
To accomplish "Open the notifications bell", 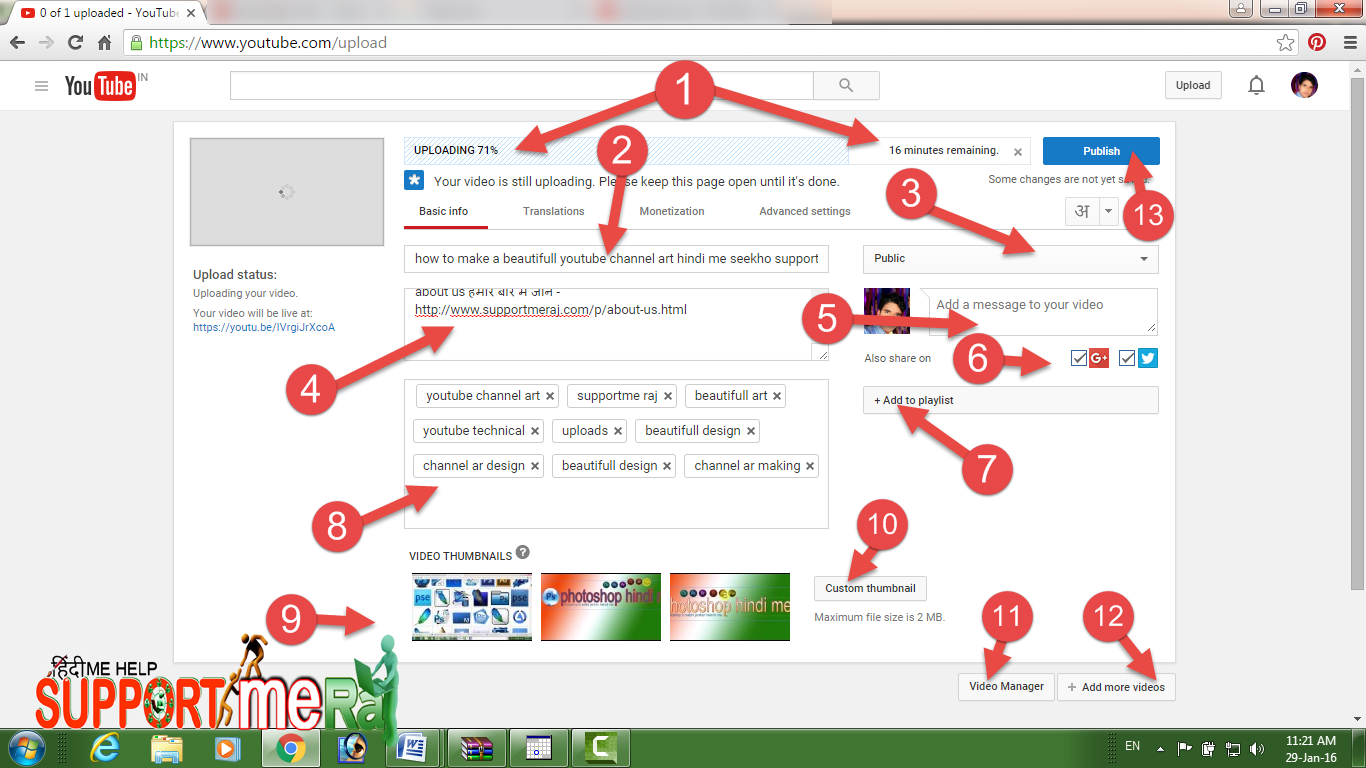I will [x=1256, y=86].
